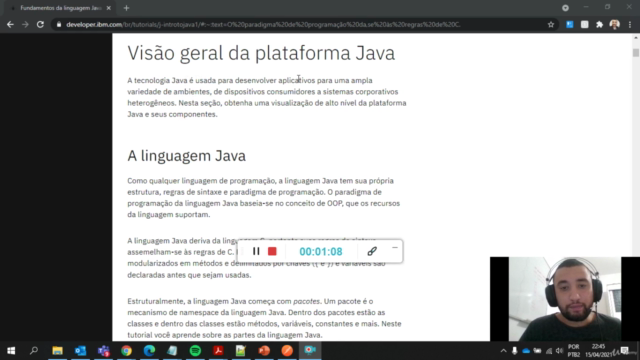This screenshot has height=360, width=640.
Task: Open the Extensions puzzle menu
Action: [x=599, y=24]
